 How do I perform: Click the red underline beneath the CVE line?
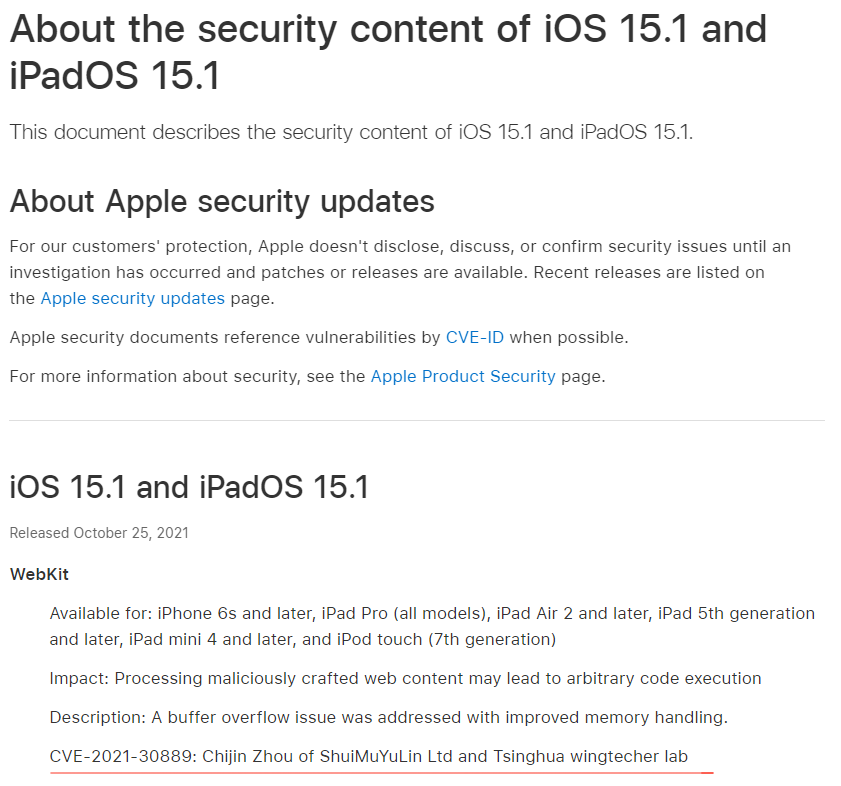381,773
